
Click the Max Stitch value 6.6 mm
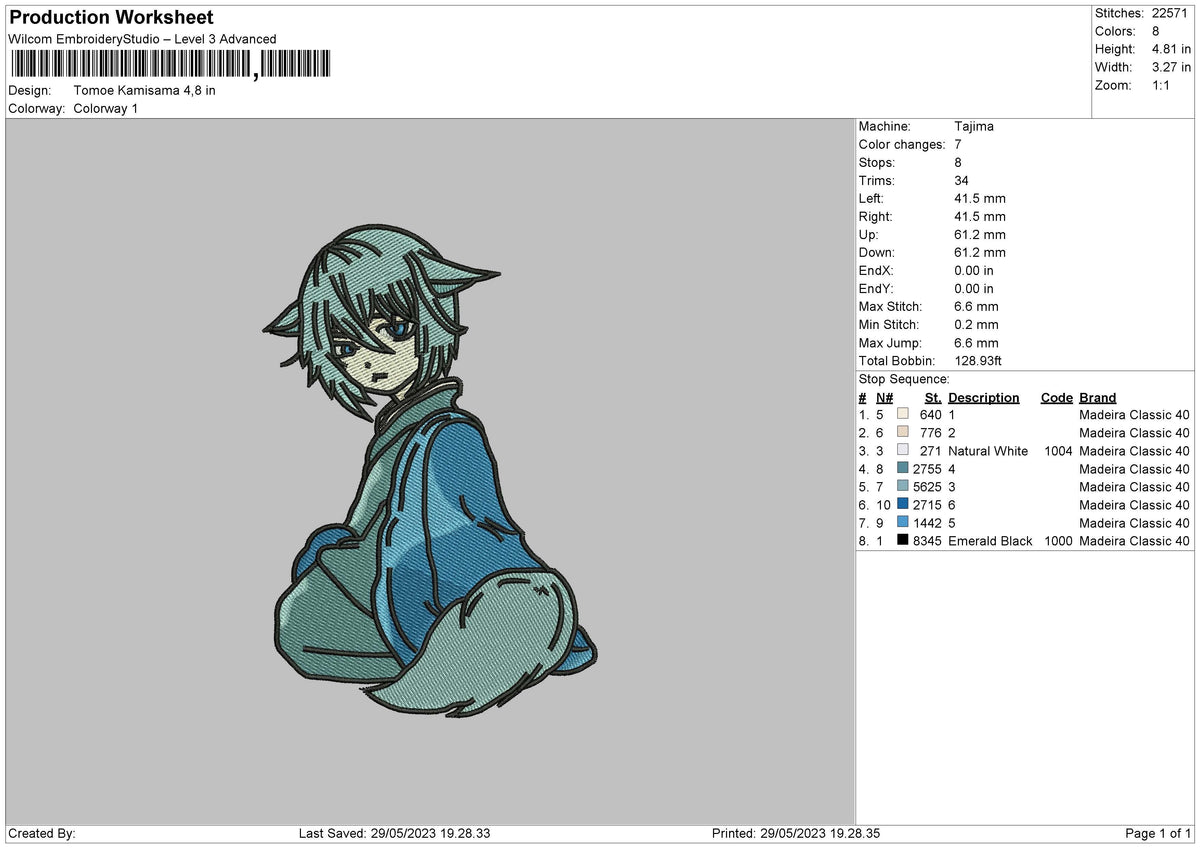tap(976, 306)
